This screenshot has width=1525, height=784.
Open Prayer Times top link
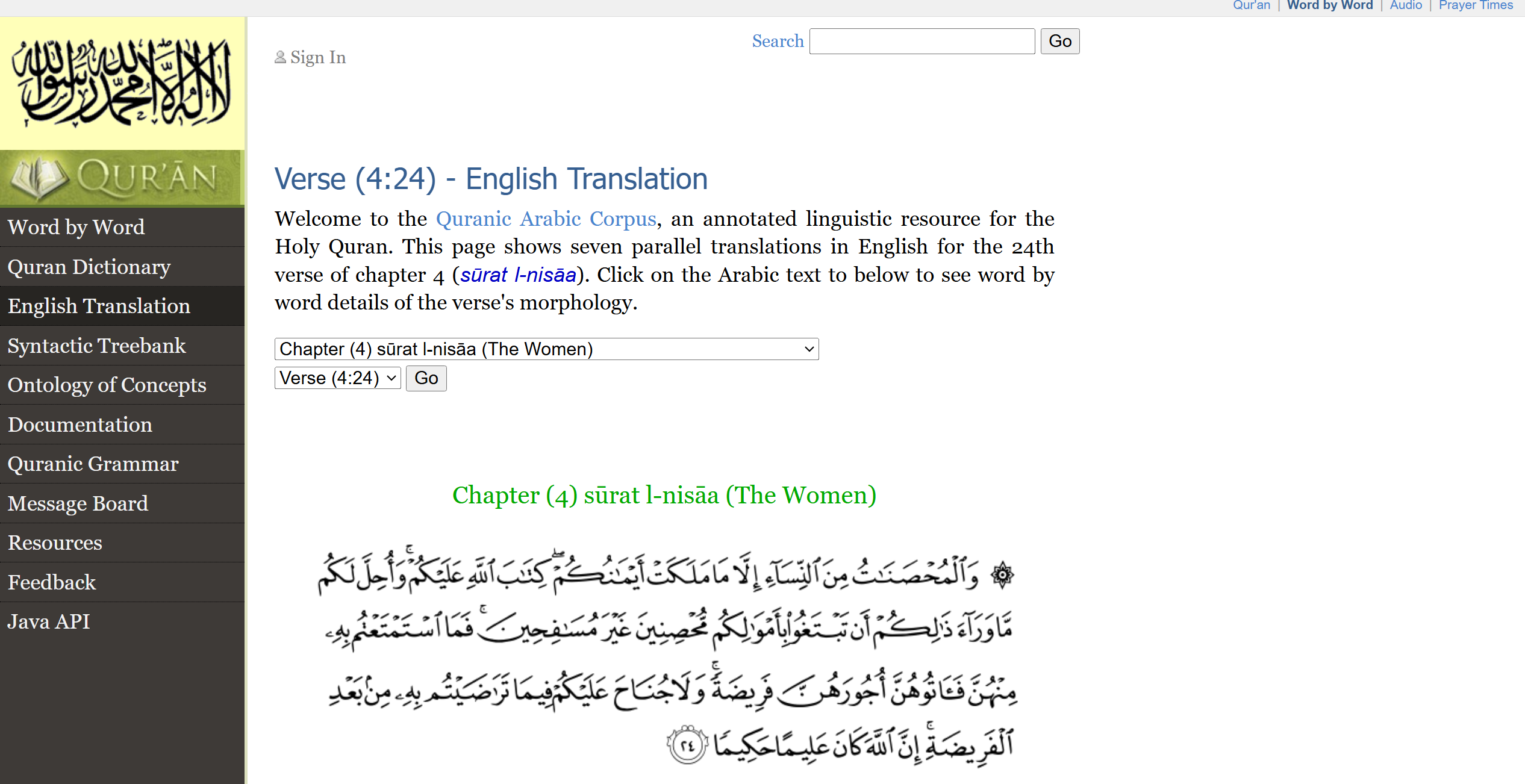coord(1475,5)
